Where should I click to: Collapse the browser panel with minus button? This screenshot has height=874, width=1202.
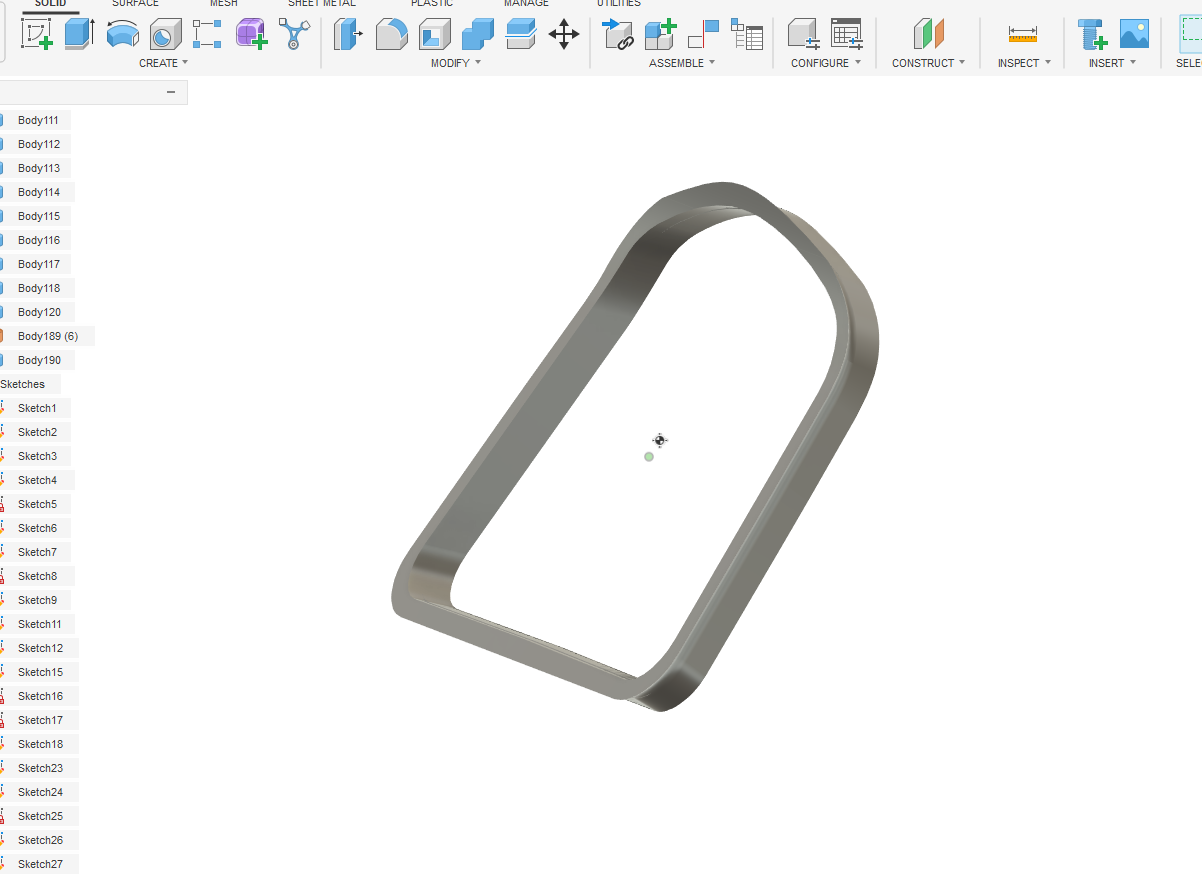[171, 92]
